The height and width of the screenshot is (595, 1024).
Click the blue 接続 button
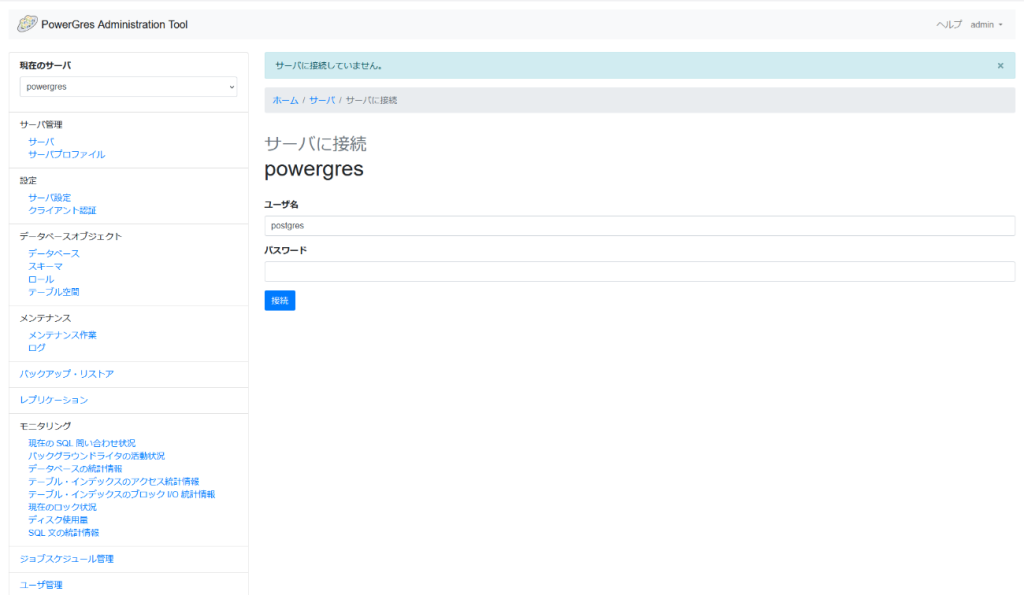point(280,300)
